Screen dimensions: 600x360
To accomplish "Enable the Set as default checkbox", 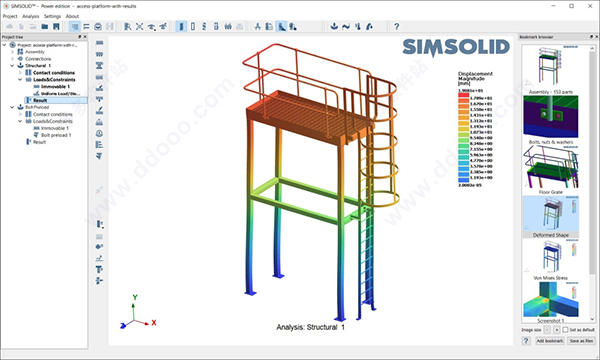I will 565,330.
